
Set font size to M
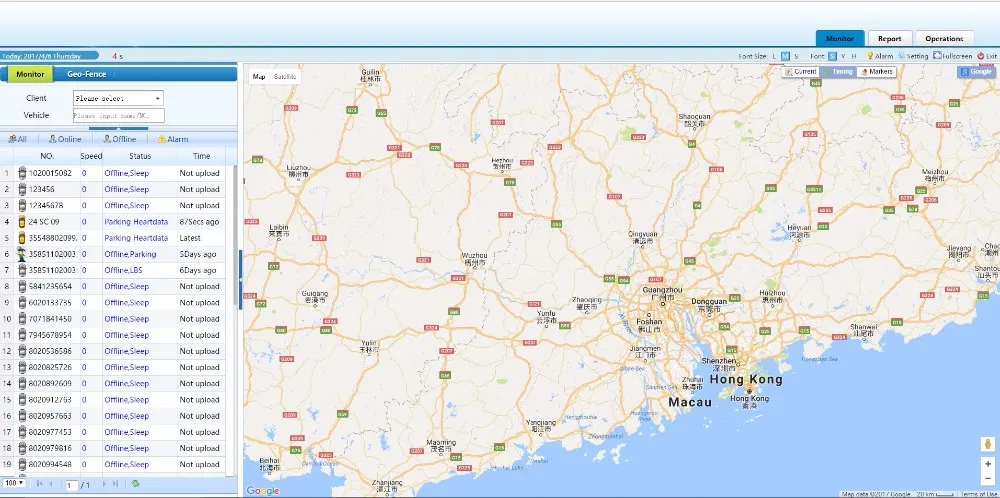785,56
